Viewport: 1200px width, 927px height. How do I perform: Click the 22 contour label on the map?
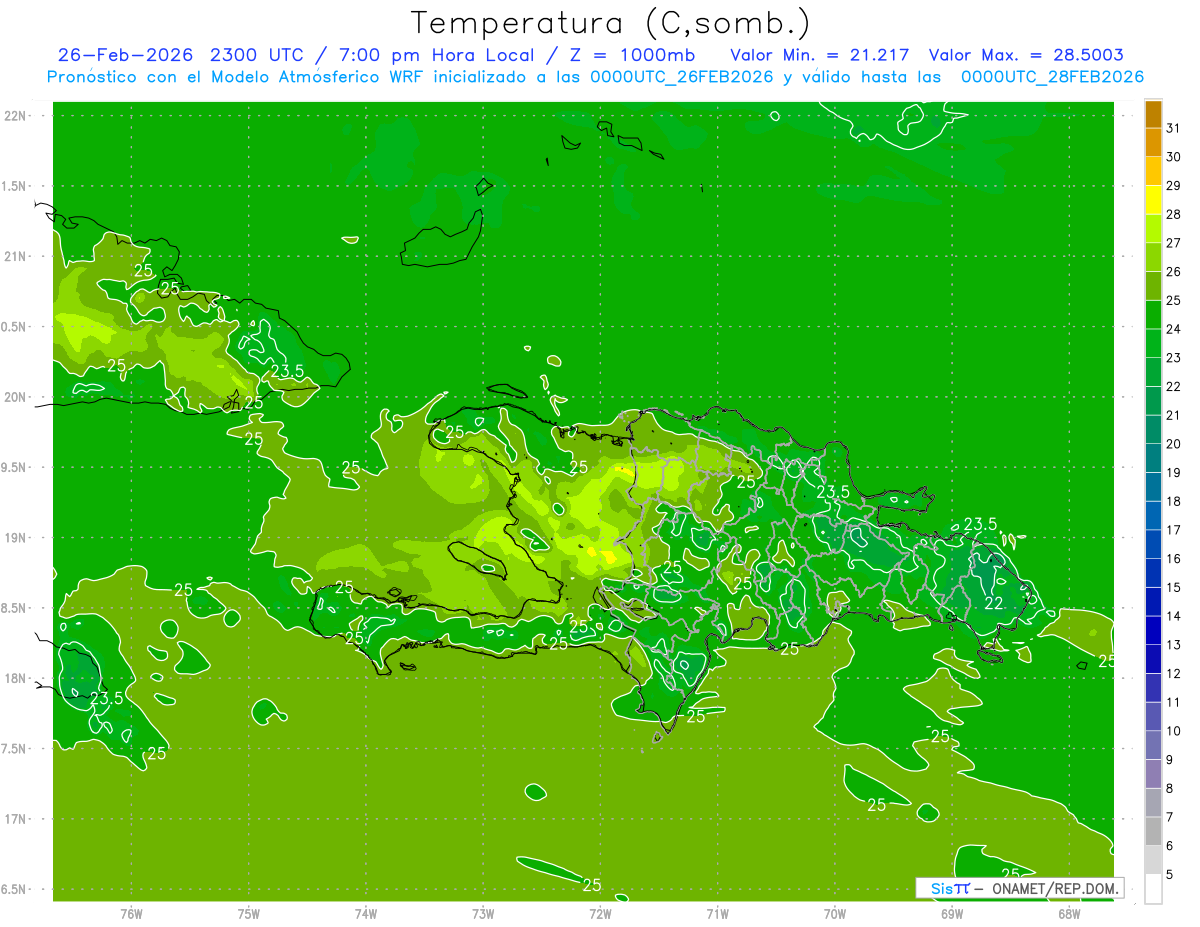pyautogui.click(x=994, y=604)
